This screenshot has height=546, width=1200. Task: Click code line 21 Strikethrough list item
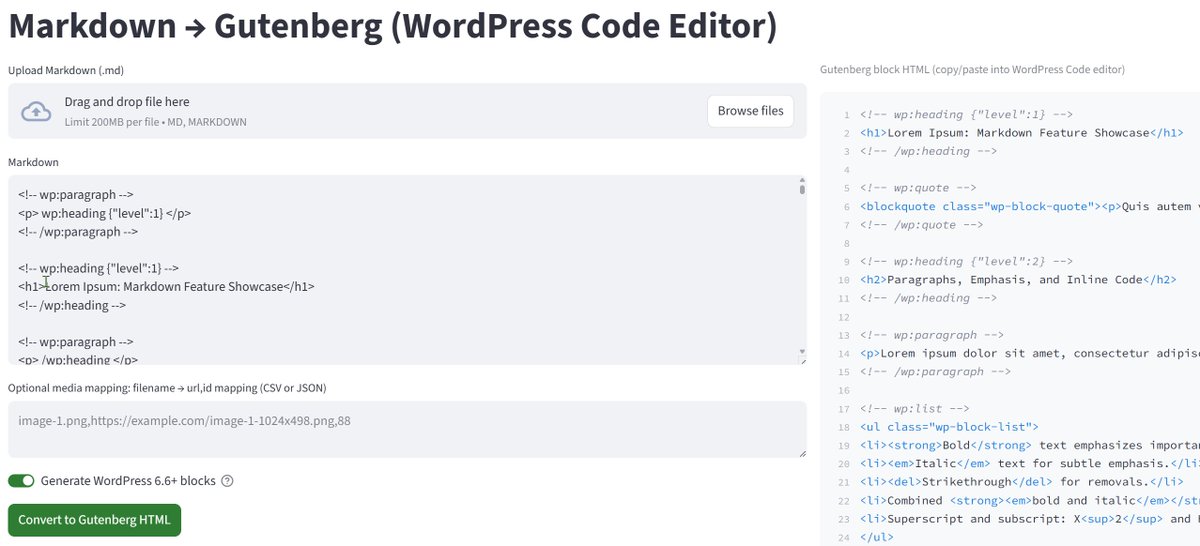tap(1022, 482)
